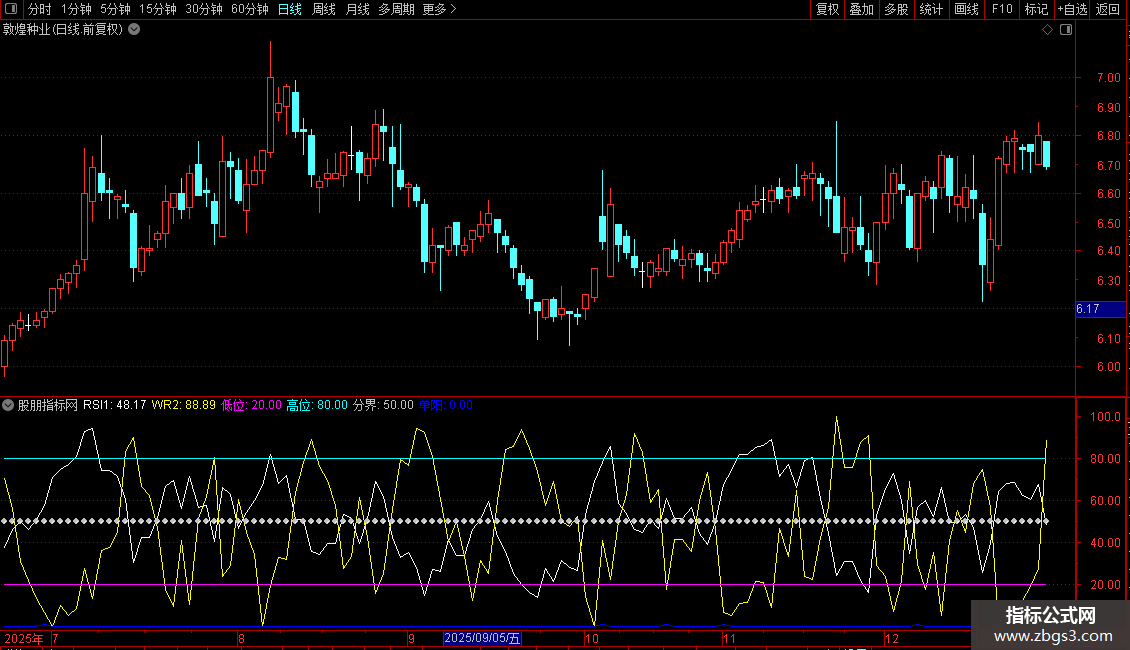1130x650 pixels.
Task: Select the 月线 monthly tab
Action: pos(357,9)
